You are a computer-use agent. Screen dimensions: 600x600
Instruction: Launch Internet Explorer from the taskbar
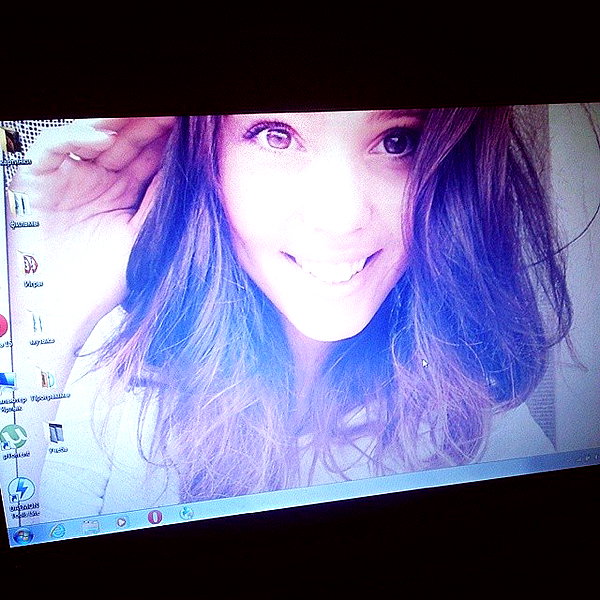(57, 531)
